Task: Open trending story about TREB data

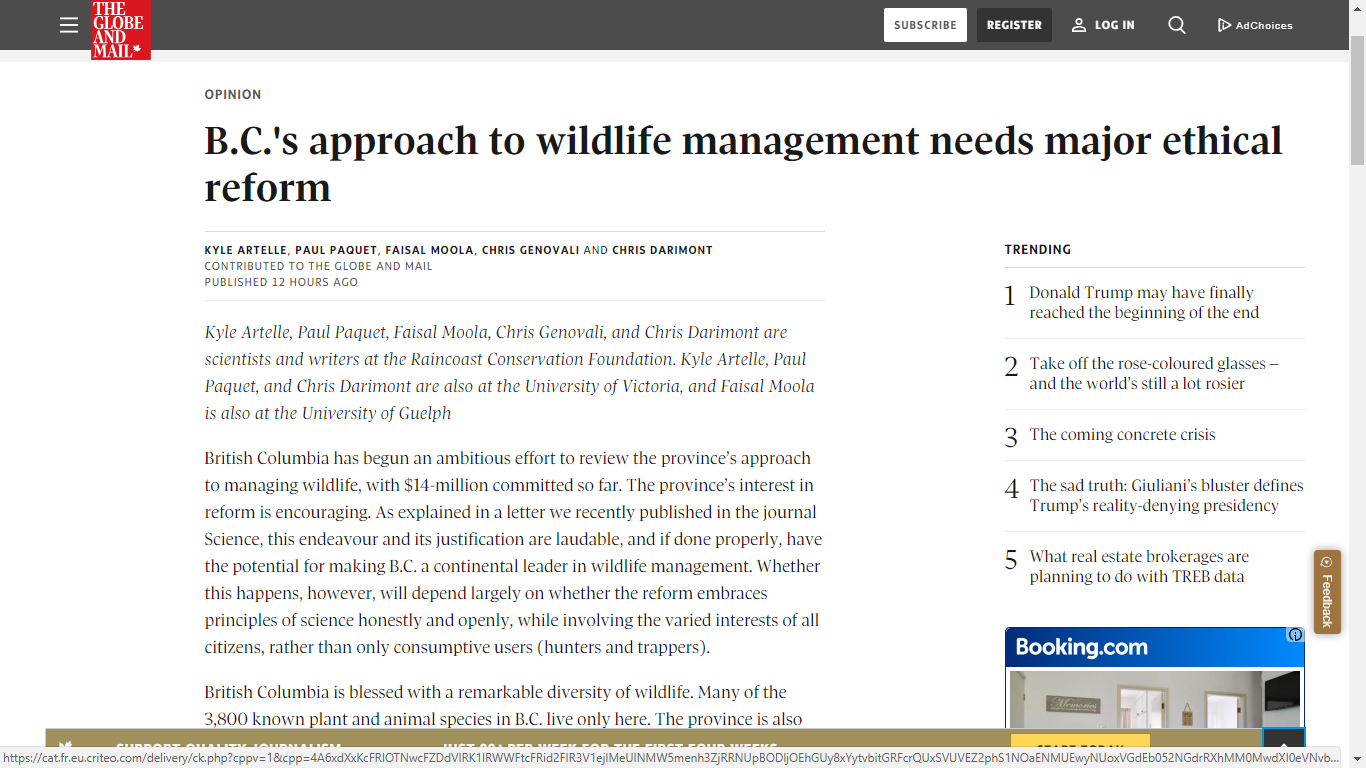Action: (1139, 566)
